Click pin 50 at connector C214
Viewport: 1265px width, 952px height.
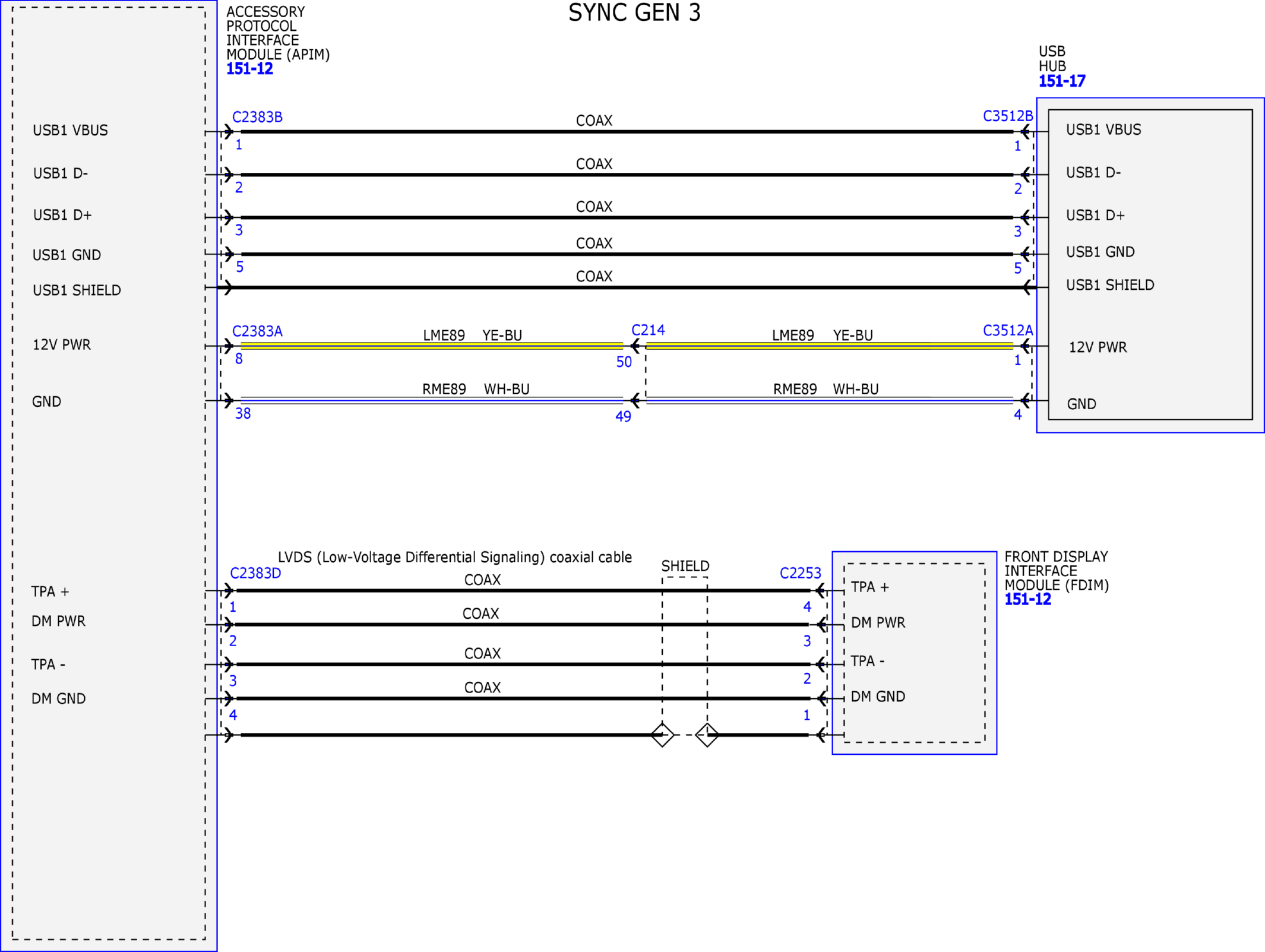624,362
